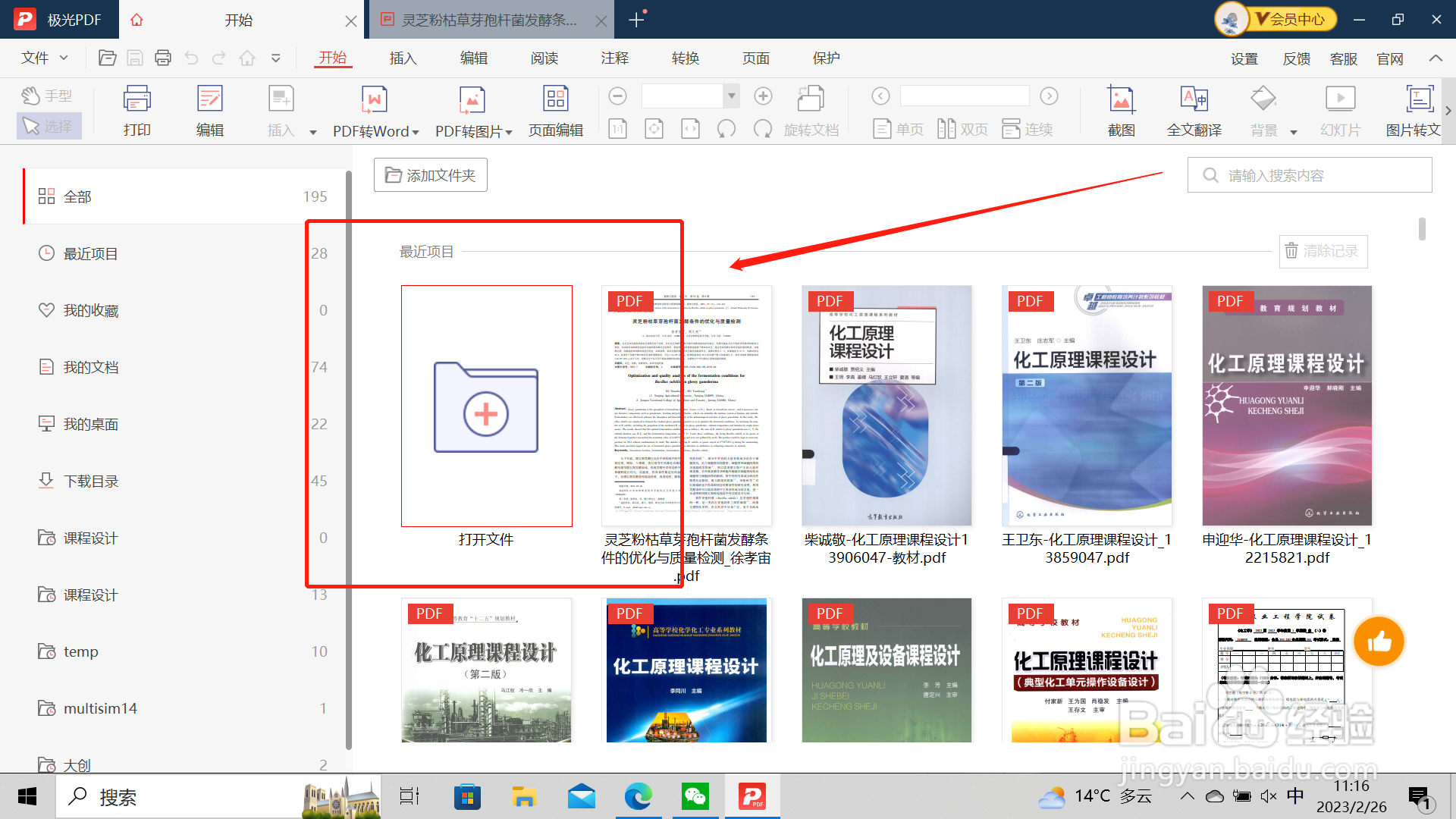Open 全文翻译 full text translation

point(1194,111)
